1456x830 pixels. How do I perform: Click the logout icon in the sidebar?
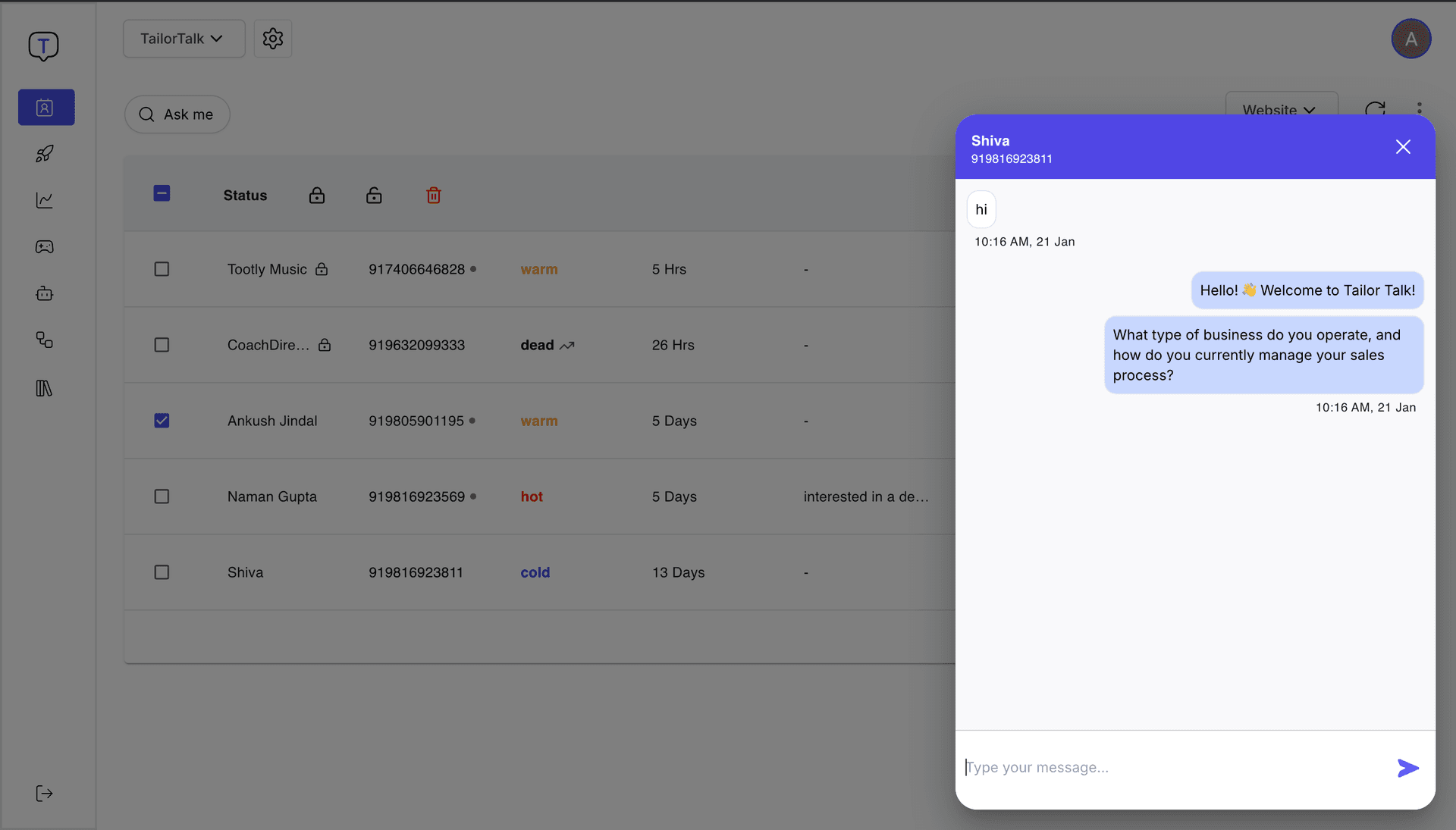45,794
